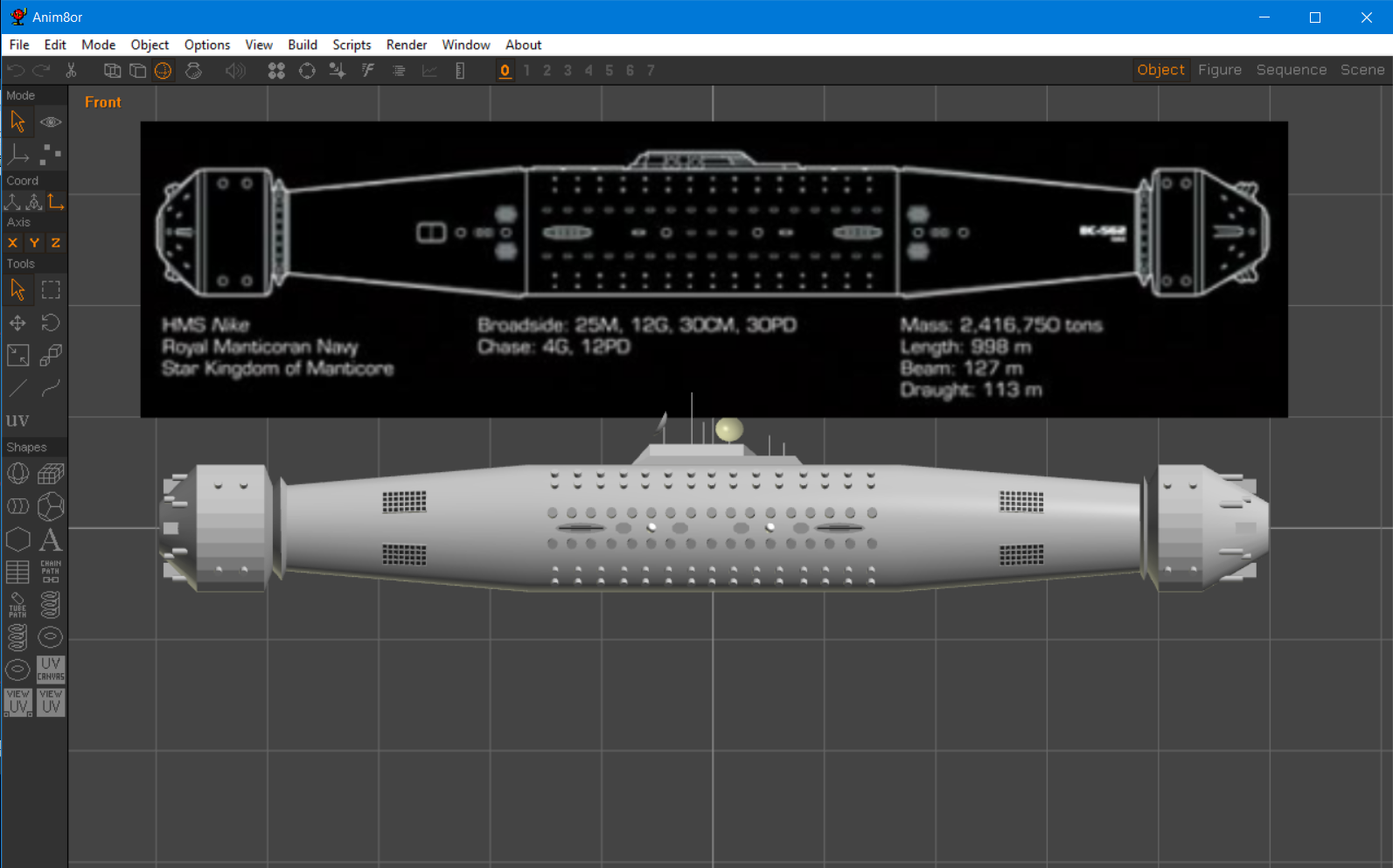Screen dimensions: 1393x868
Task: Select layer 5 in the toolbar
Action: (x=609, y=71)
